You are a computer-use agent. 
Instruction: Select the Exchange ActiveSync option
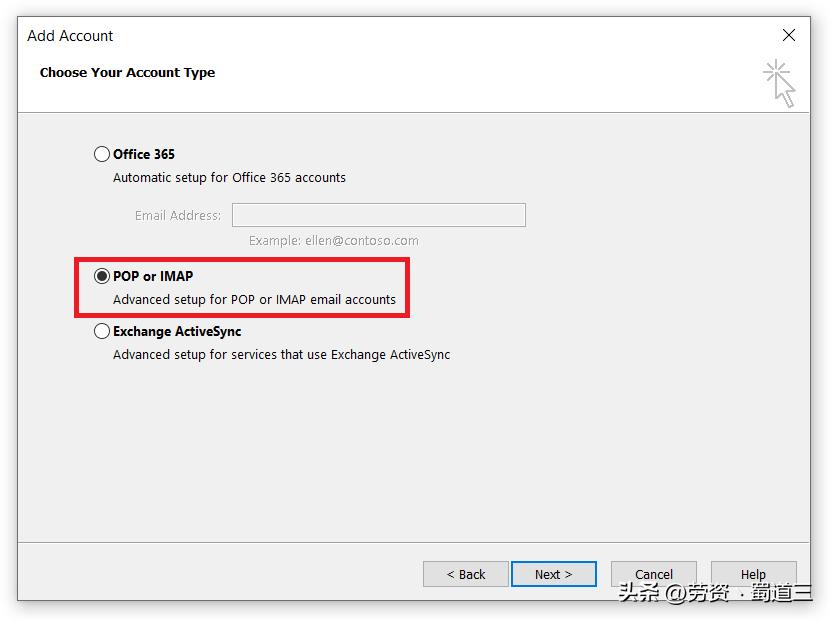pyautogui.click(x=102, y=331)
